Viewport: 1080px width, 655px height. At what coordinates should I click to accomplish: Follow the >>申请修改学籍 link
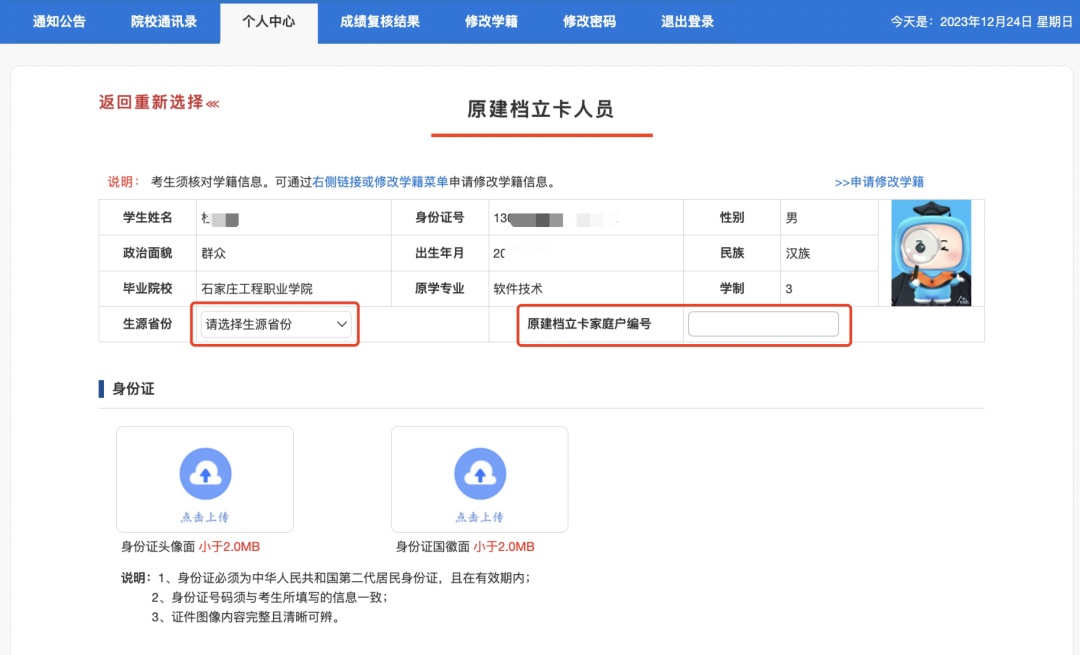[x=879, y=182]
